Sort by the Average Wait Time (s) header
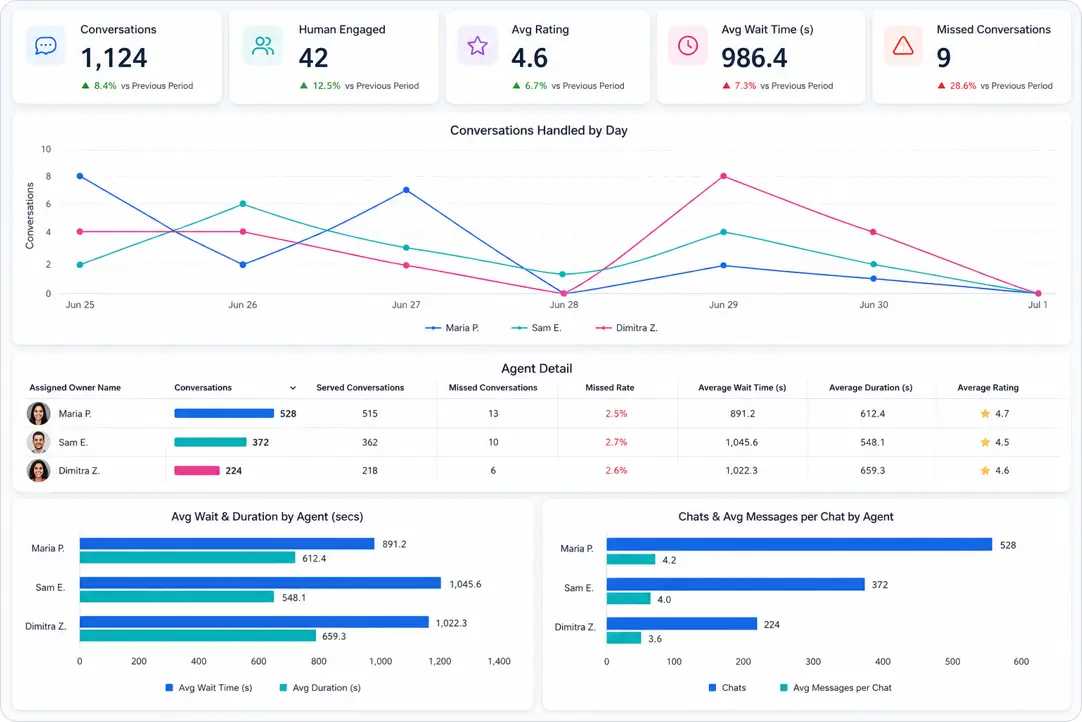The image size is (1082, 722). tap(742, 388)
